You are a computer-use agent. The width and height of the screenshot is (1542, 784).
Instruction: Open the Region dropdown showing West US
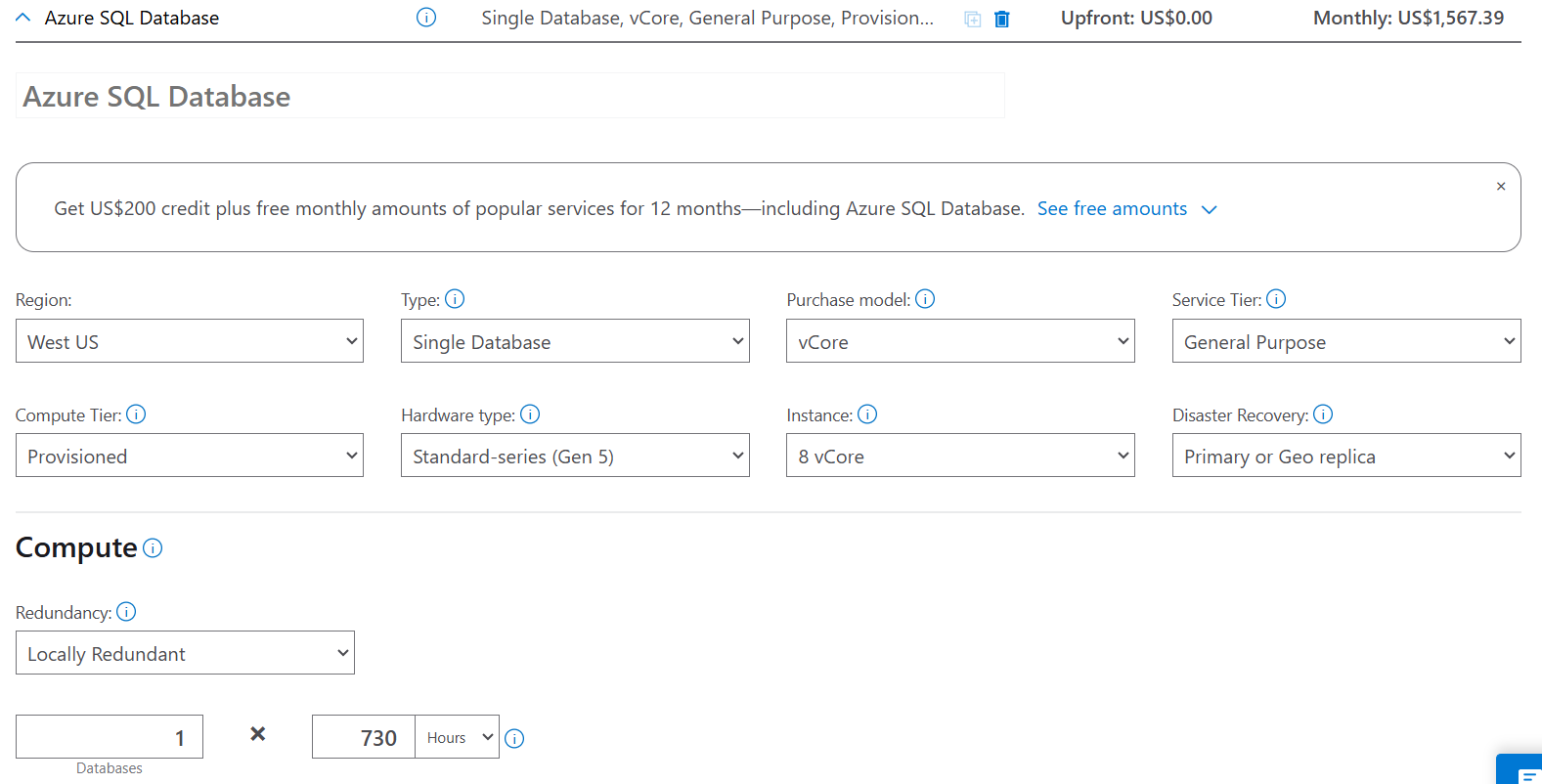point(190,341)
